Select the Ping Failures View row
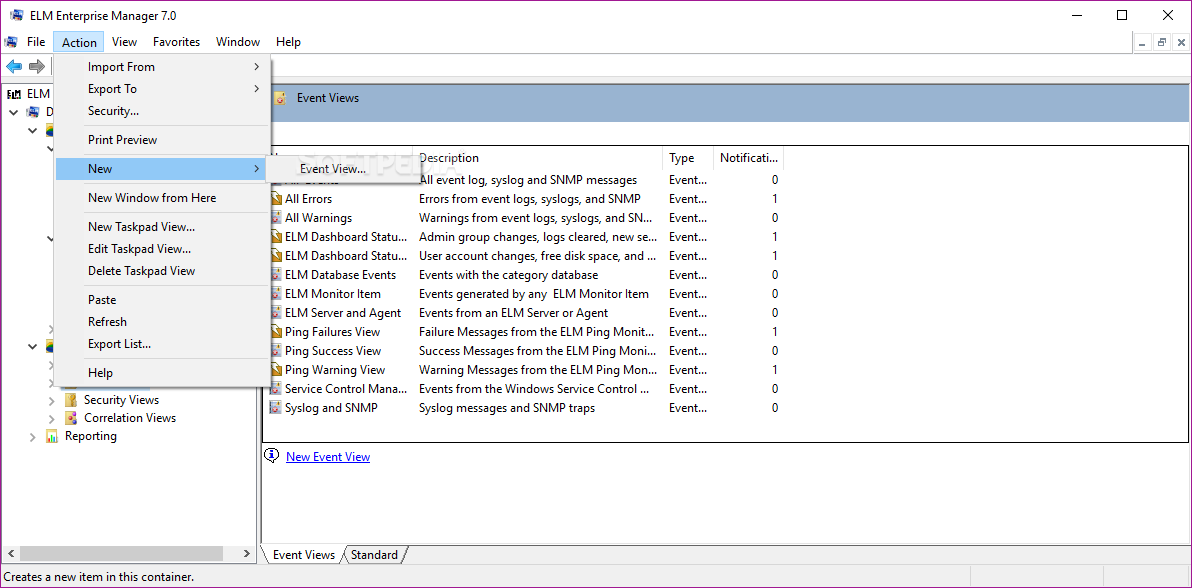 click(526, 332)
